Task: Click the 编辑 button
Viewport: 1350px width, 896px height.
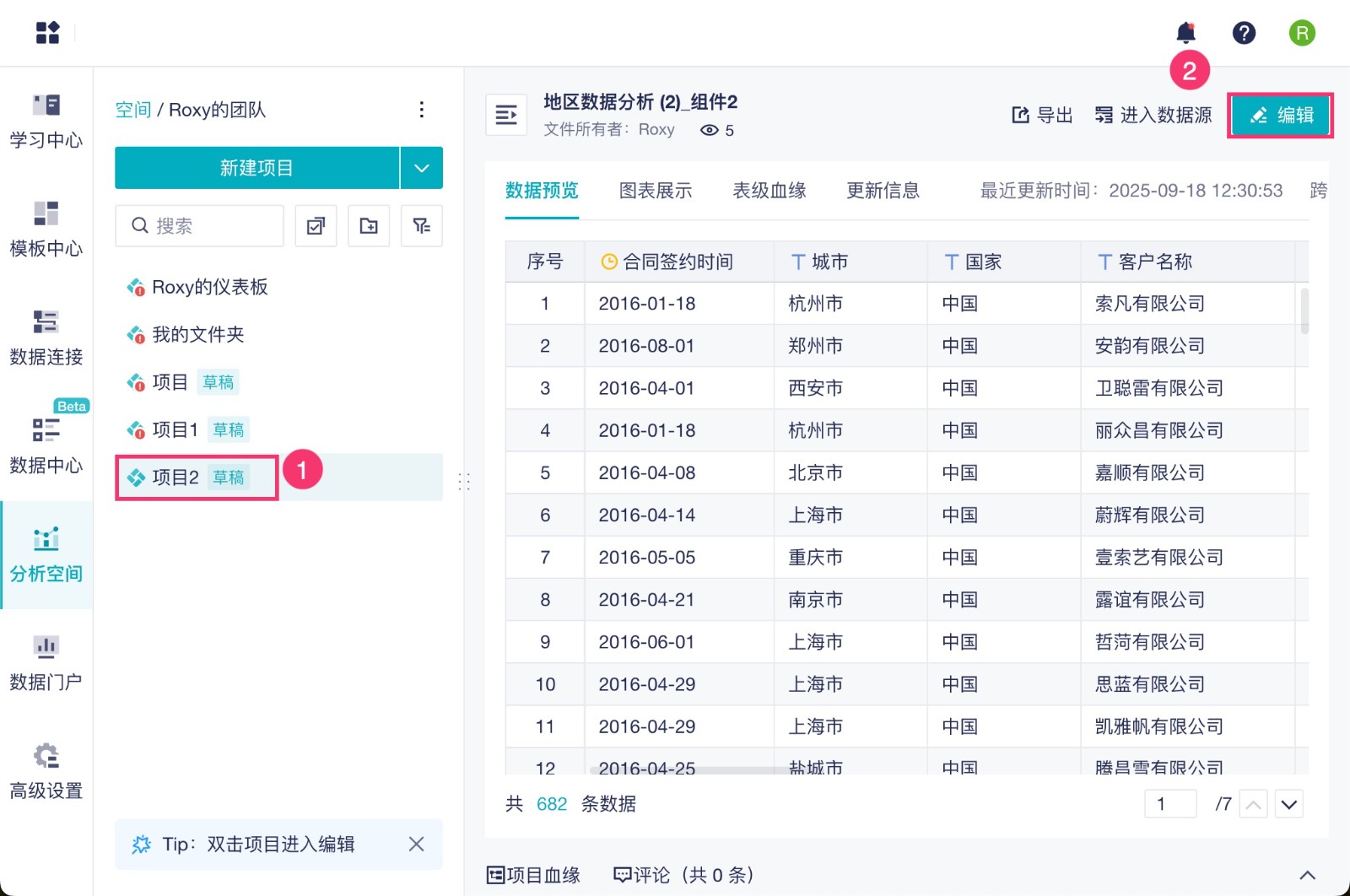Action: point(1280,115)
